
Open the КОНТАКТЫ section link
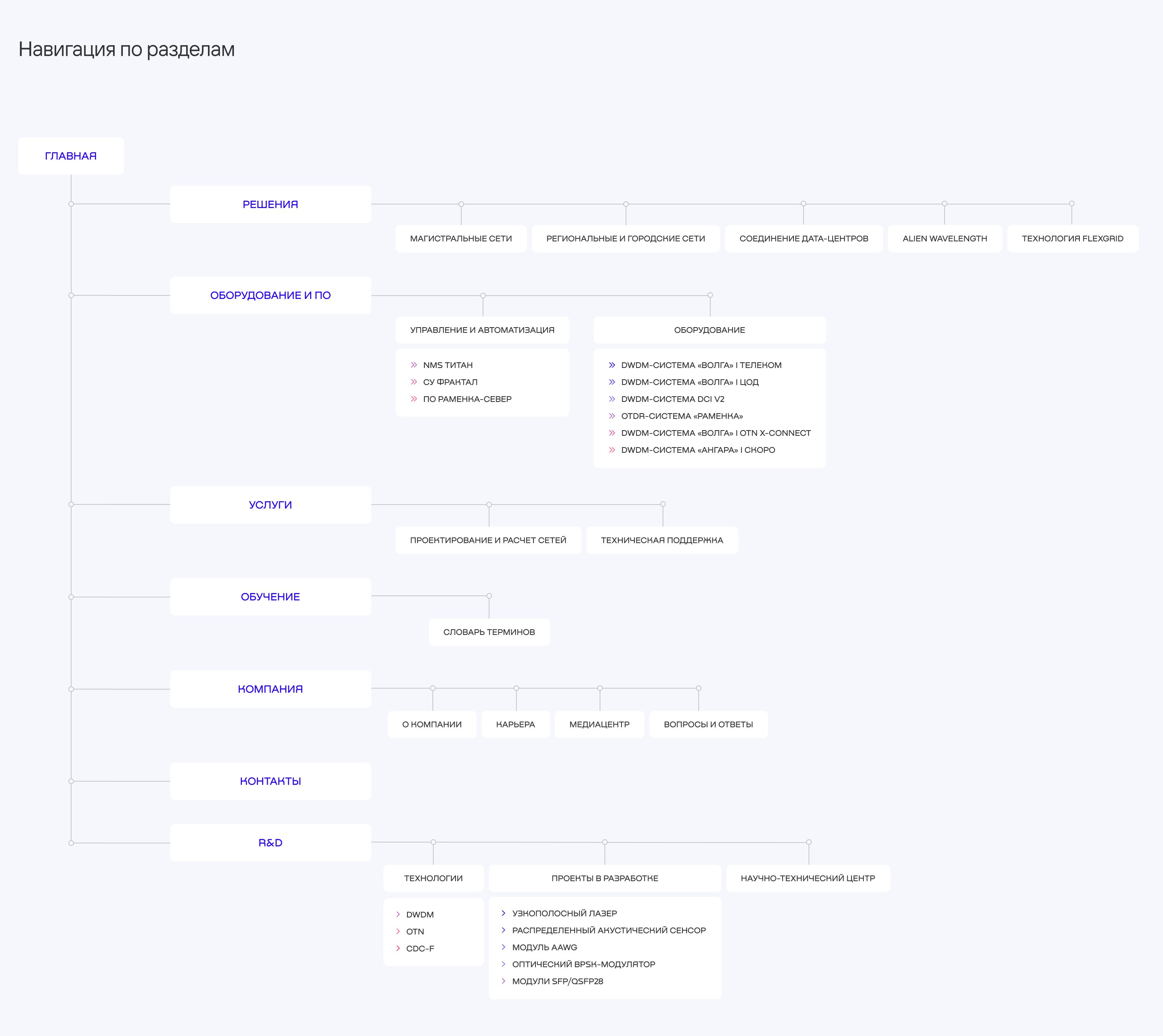(x=270, y=781)
